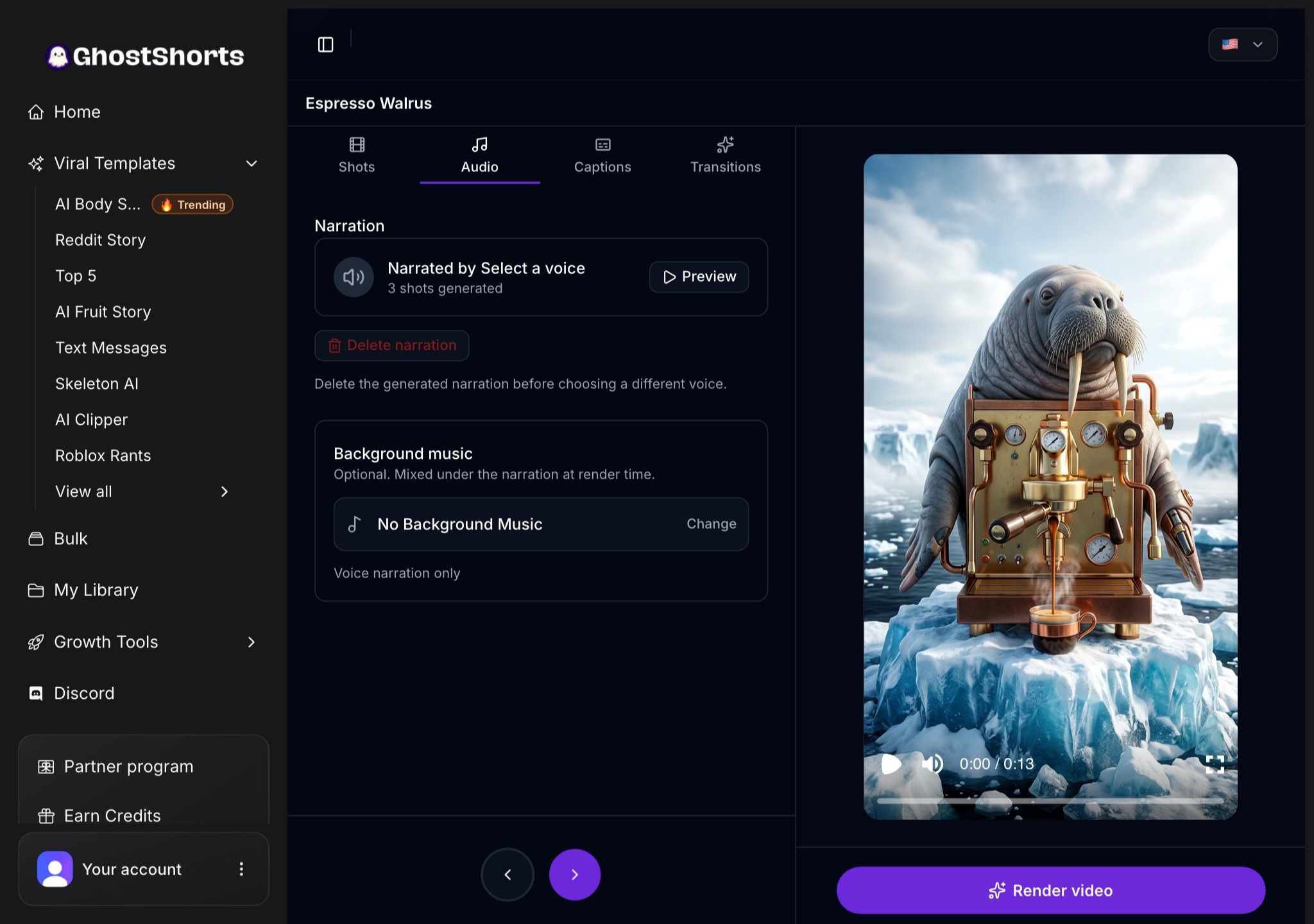Open the Transitions tab
Viewport: 1314px width, 924px height.
[726, 155]
